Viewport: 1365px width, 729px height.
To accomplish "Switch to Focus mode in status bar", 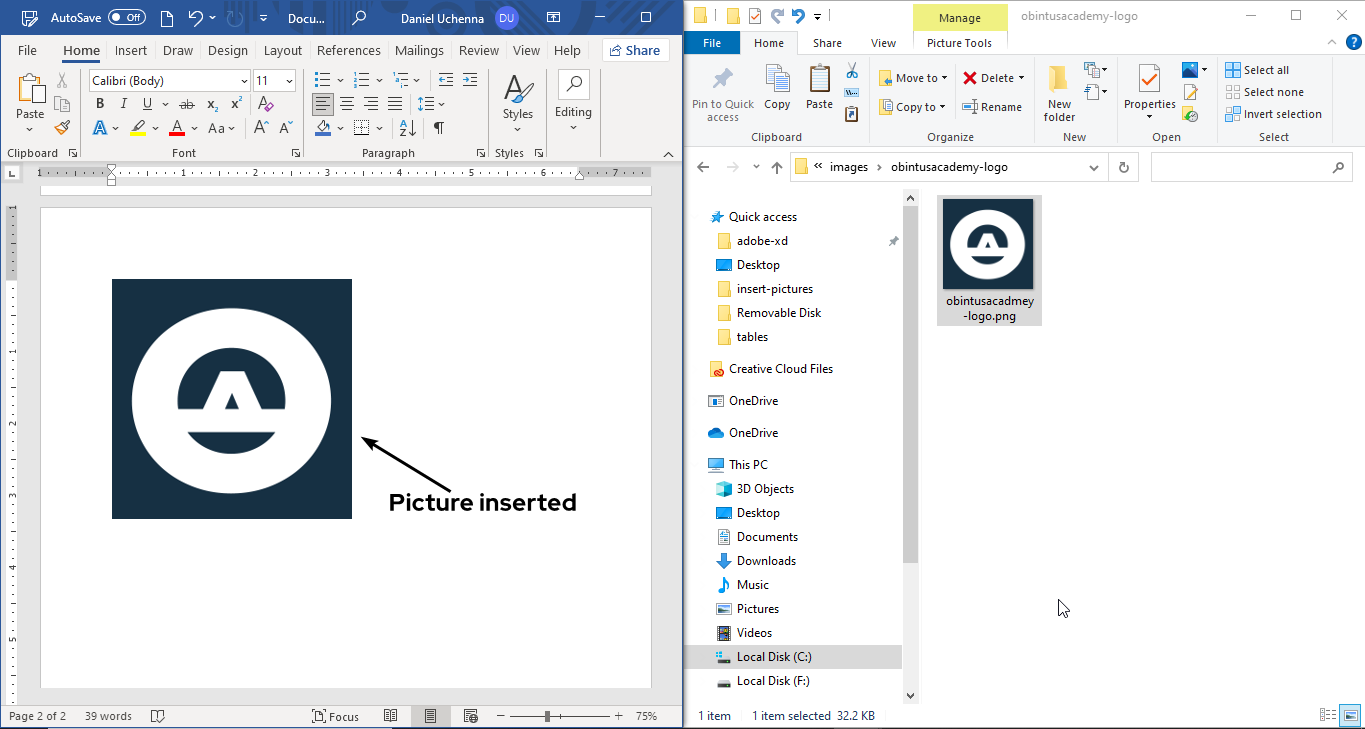I will 335,716.
